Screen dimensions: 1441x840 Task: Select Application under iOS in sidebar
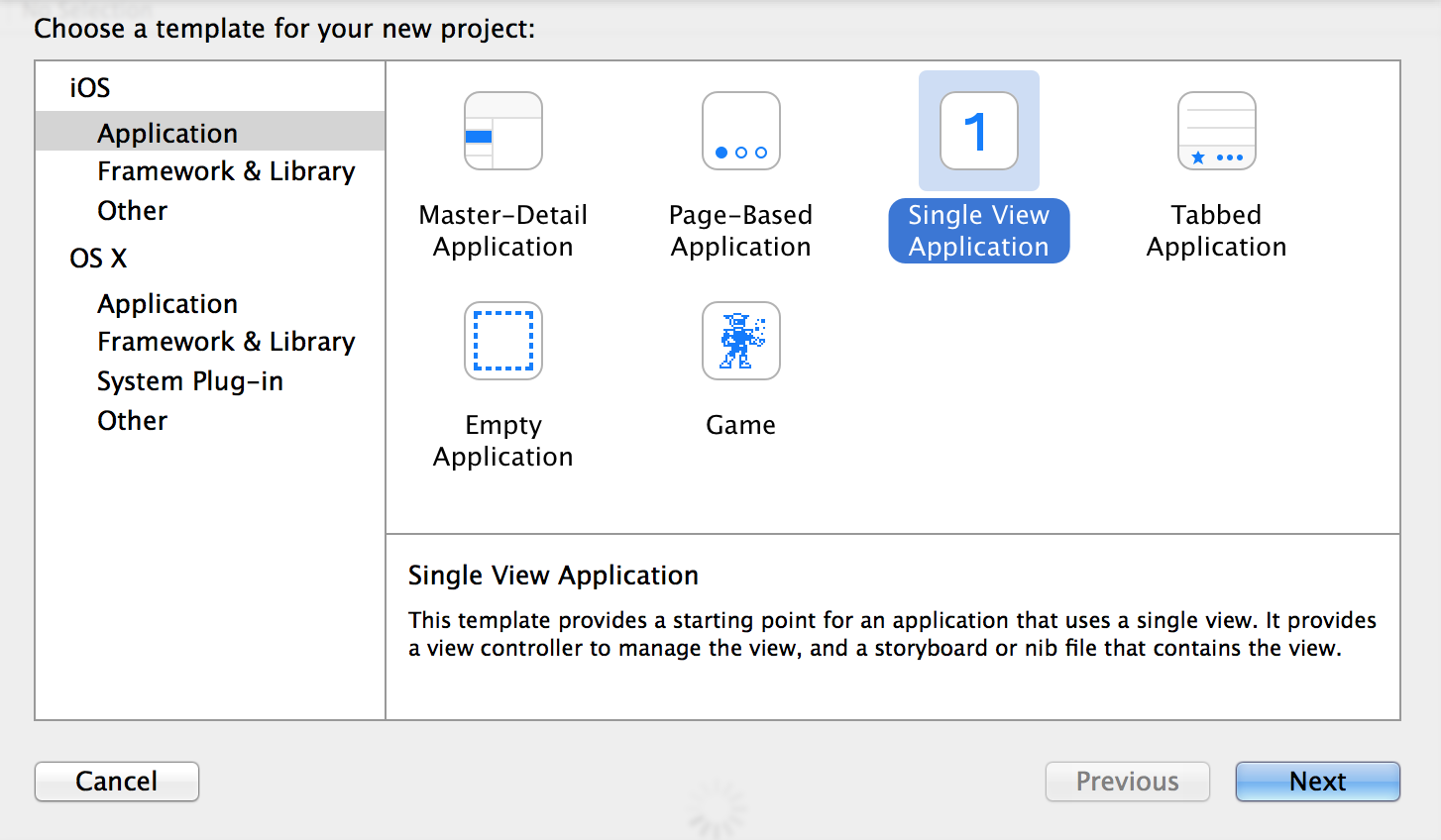pos(167,133)
